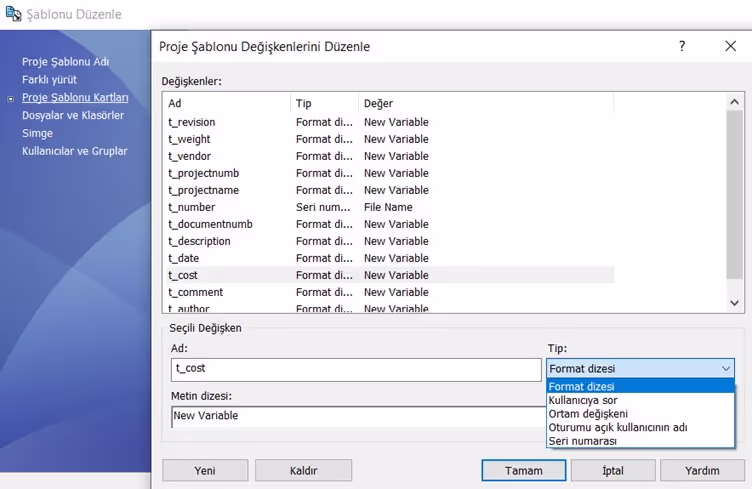Choose Seri numarası from Tip list
Image resolution: width=752 pixels, height=489 pixels.
(x=640, y=441)
